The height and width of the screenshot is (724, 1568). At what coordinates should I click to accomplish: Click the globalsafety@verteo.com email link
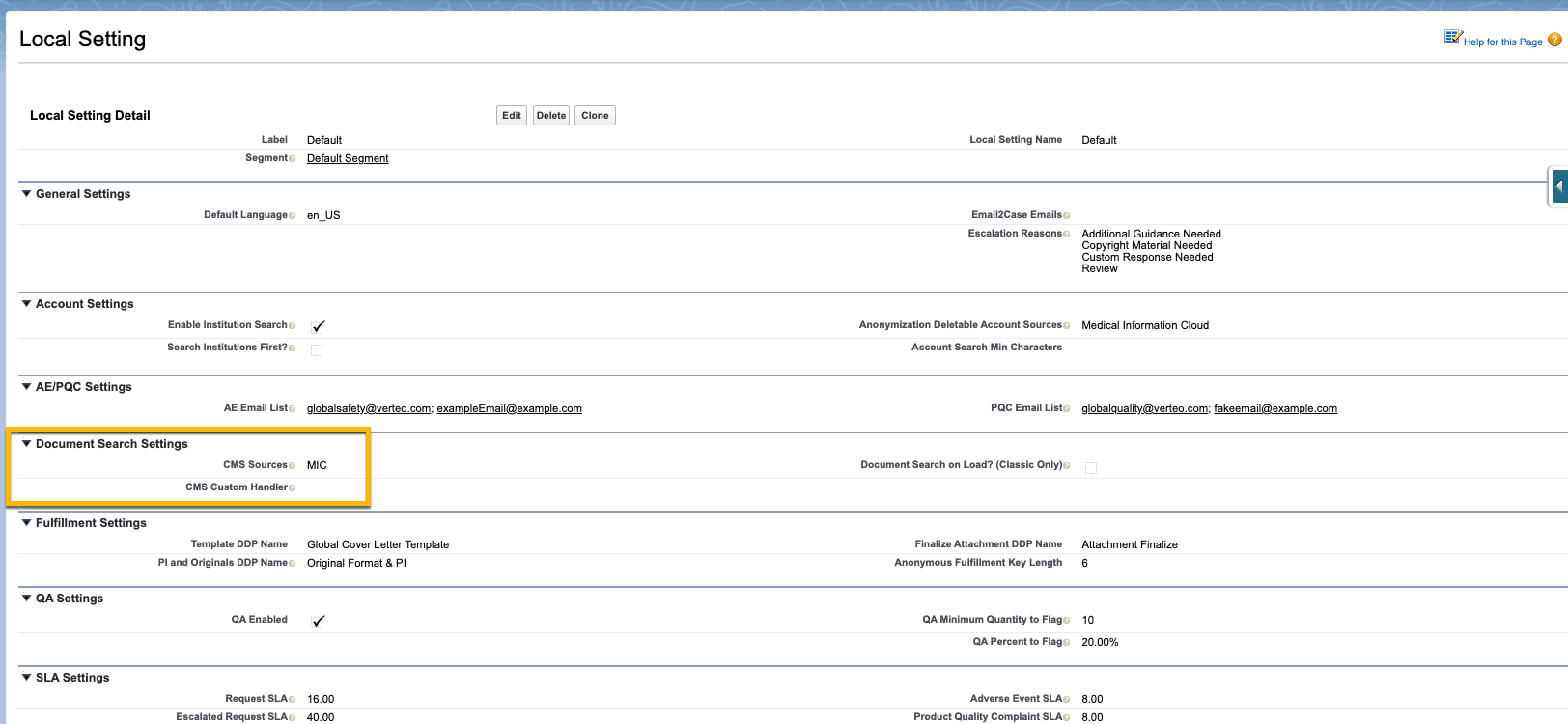[369, 409]
